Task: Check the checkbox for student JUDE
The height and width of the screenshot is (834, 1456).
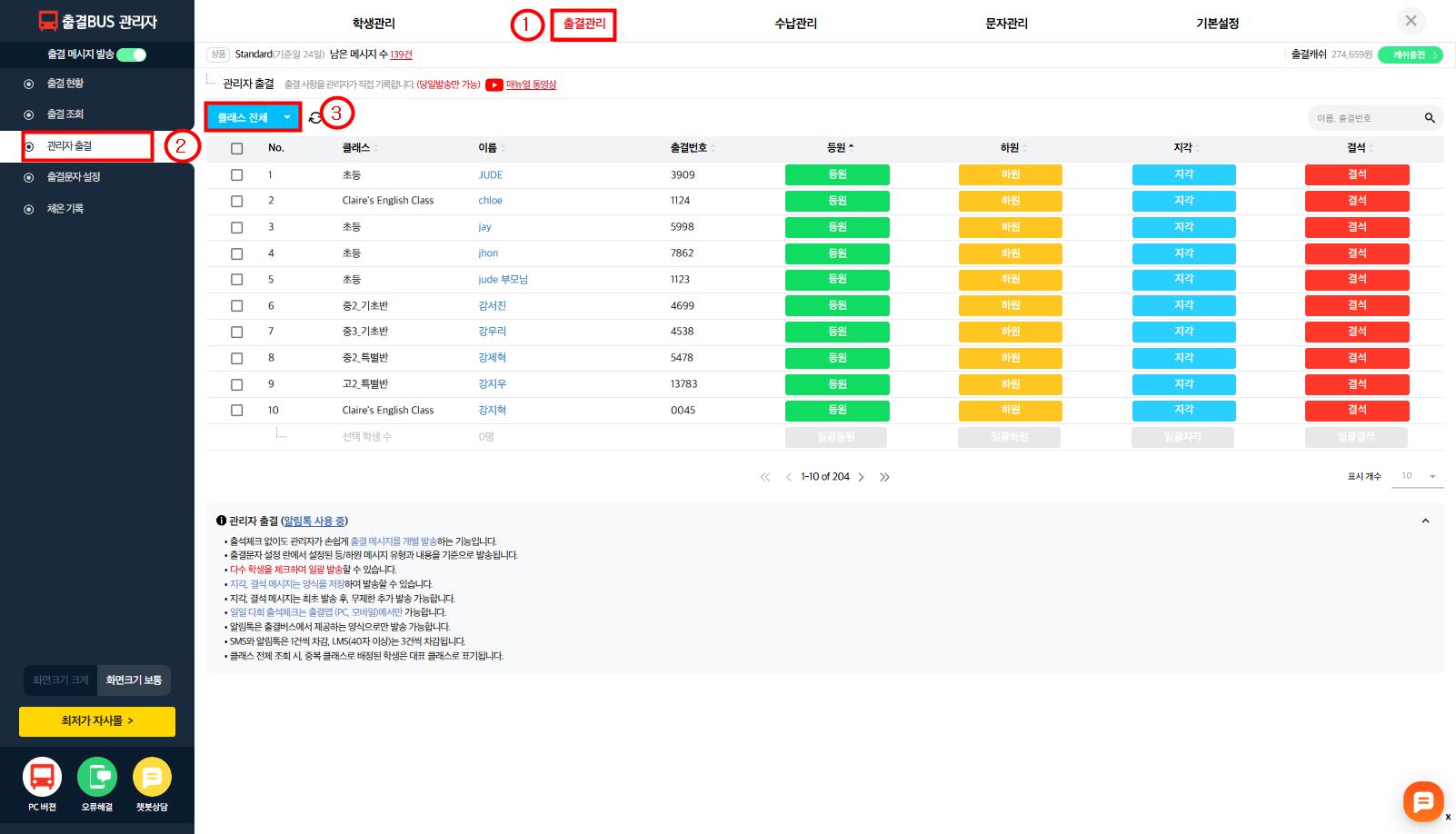Action: 236,174
